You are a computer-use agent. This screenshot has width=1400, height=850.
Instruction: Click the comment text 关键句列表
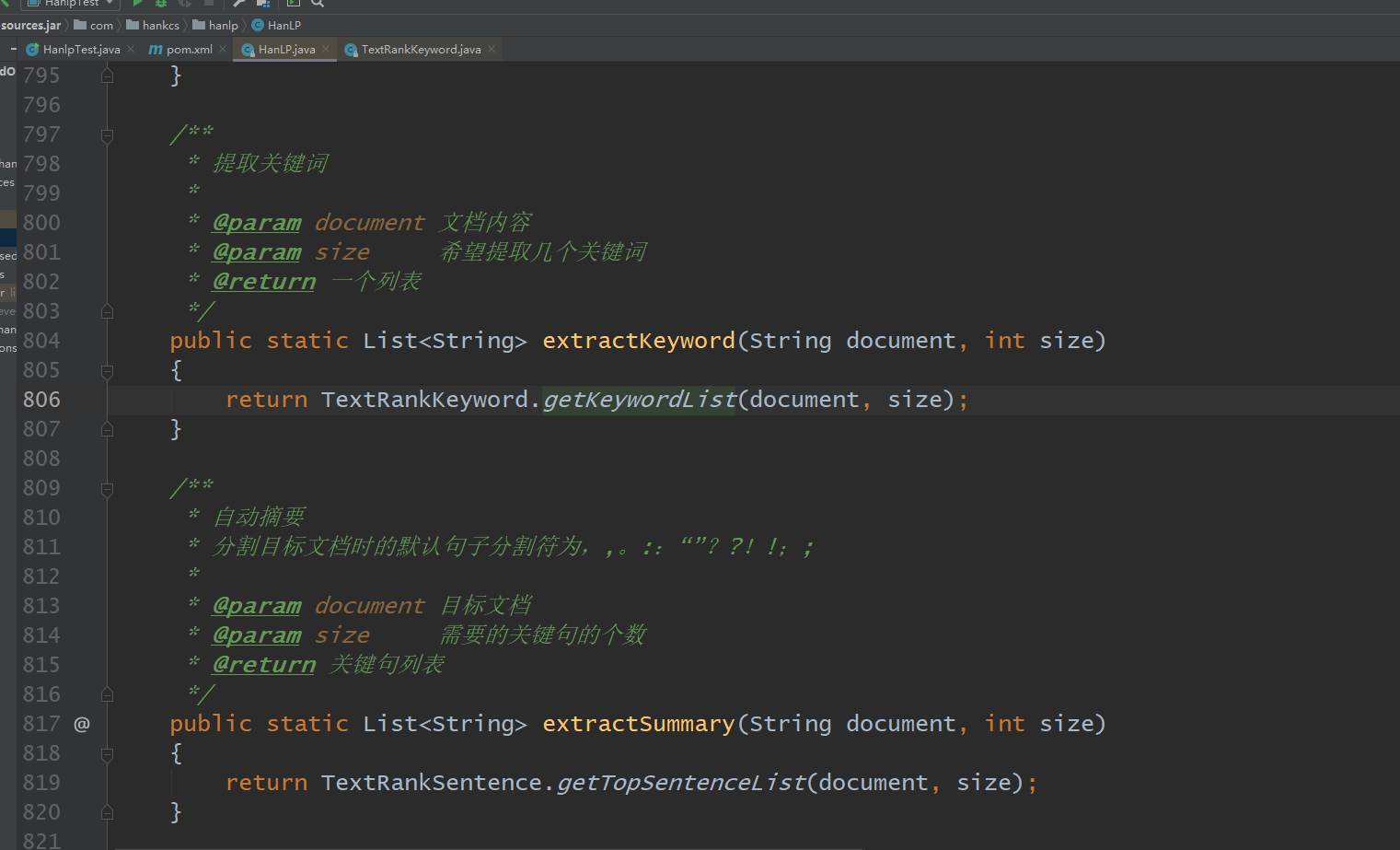(387, 665)
